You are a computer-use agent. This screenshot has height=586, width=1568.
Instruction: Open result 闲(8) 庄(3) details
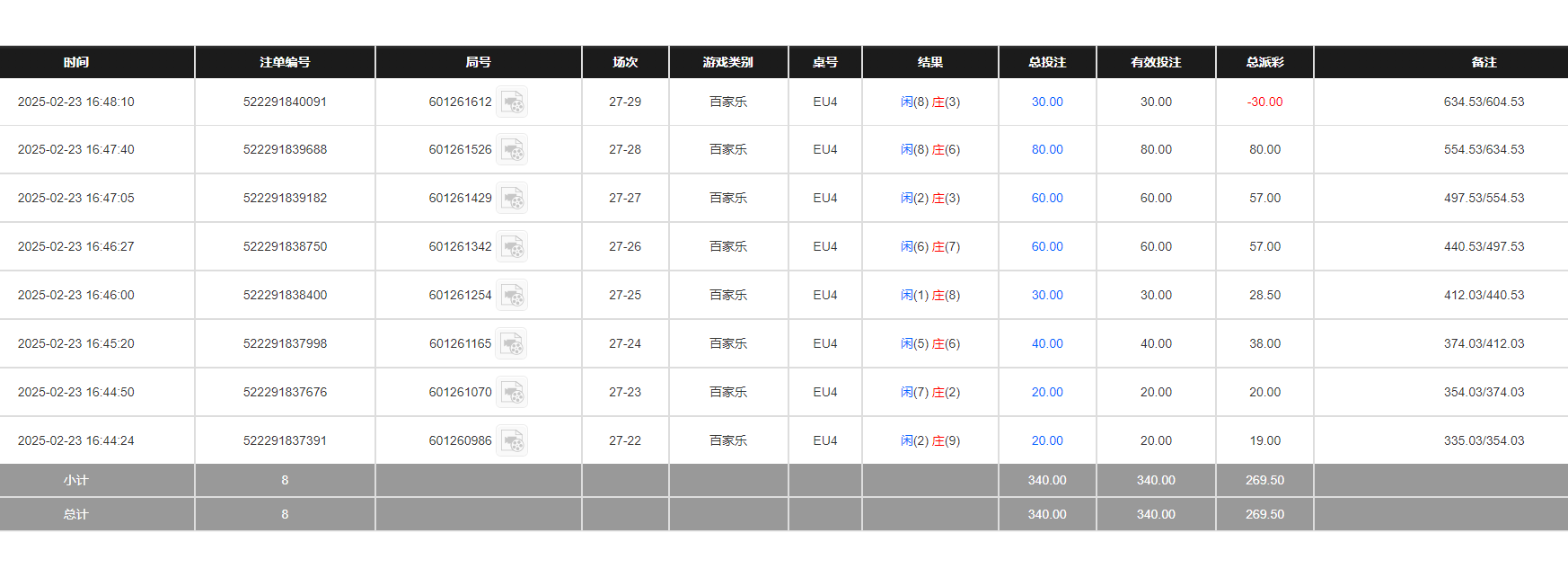pyautogui.click(x=930, y=102)
